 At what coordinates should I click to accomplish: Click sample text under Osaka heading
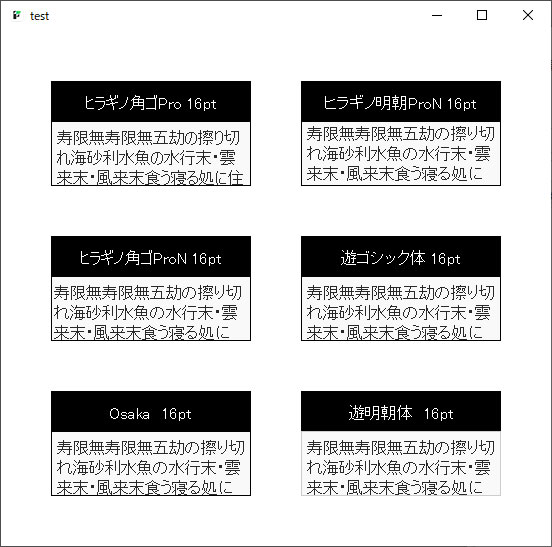[x=151, y=464]
